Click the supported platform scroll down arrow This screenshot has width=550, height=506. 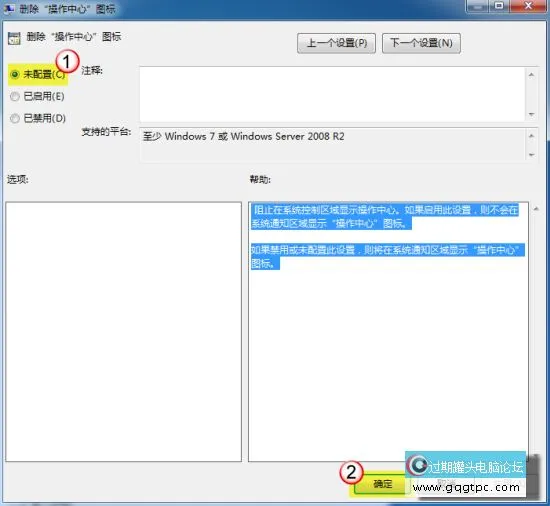click(531, 155)
